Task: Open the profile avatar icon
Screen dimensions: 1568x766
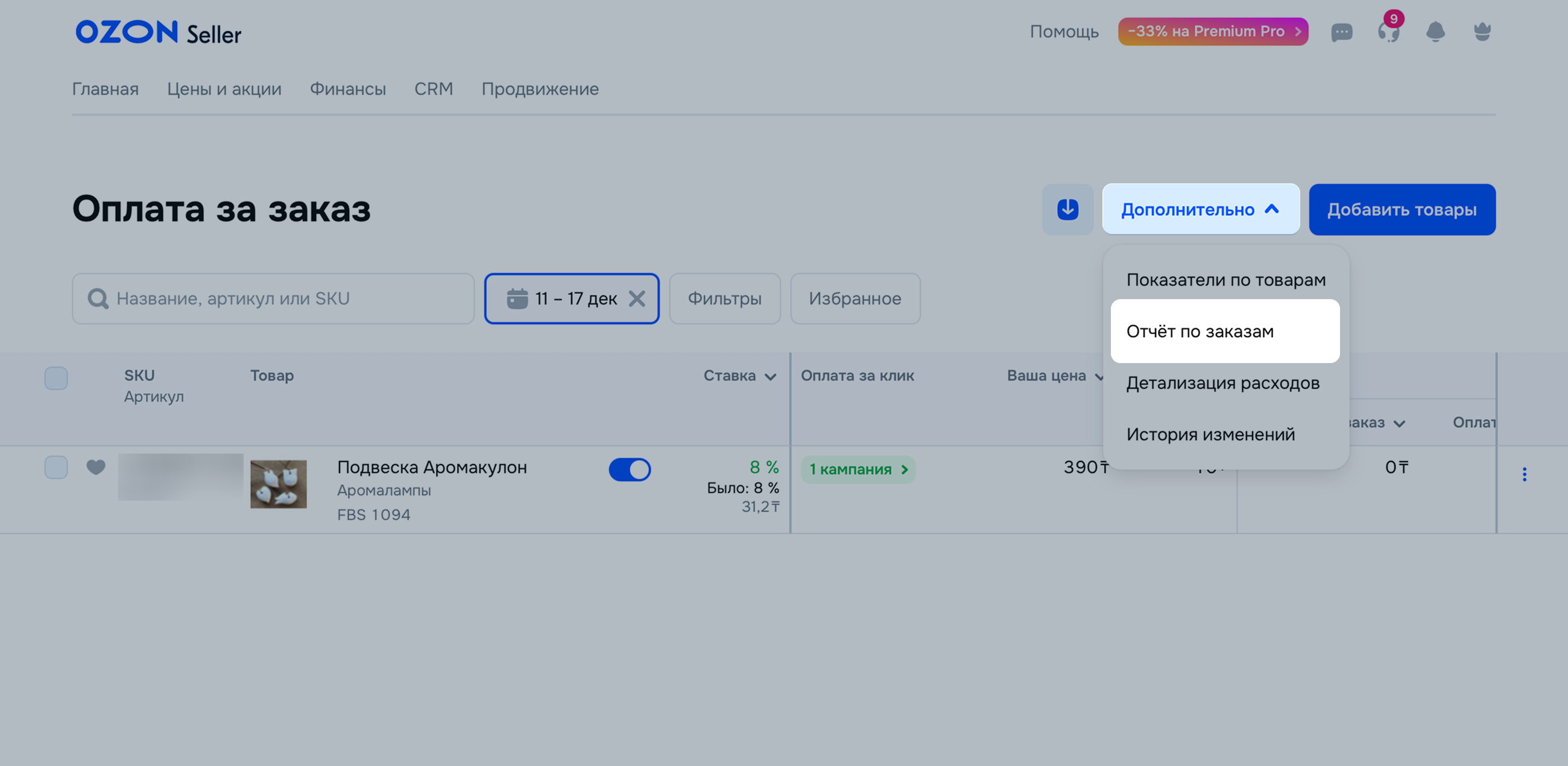Action: (x=1482, y=33)
